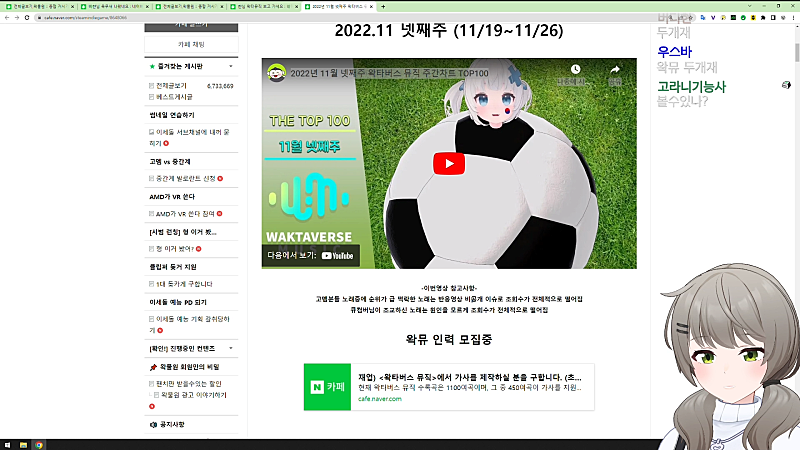Screen dimensions: 800x450
Task: Click the '다음에서 보기: YouTube' button
Action: 311,255
